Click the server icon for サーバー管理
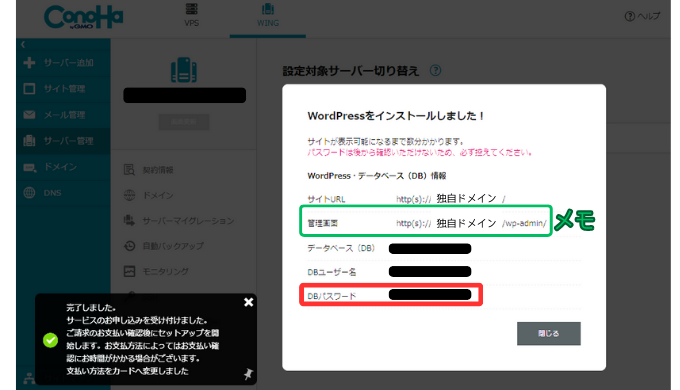The image size is (680, 390). [29, 141]
